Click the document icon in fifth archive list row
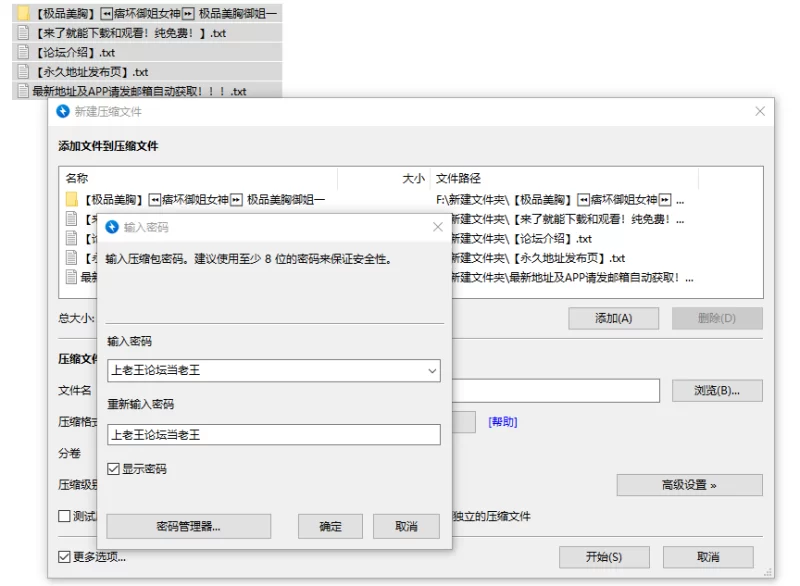 tap(72, 277)
